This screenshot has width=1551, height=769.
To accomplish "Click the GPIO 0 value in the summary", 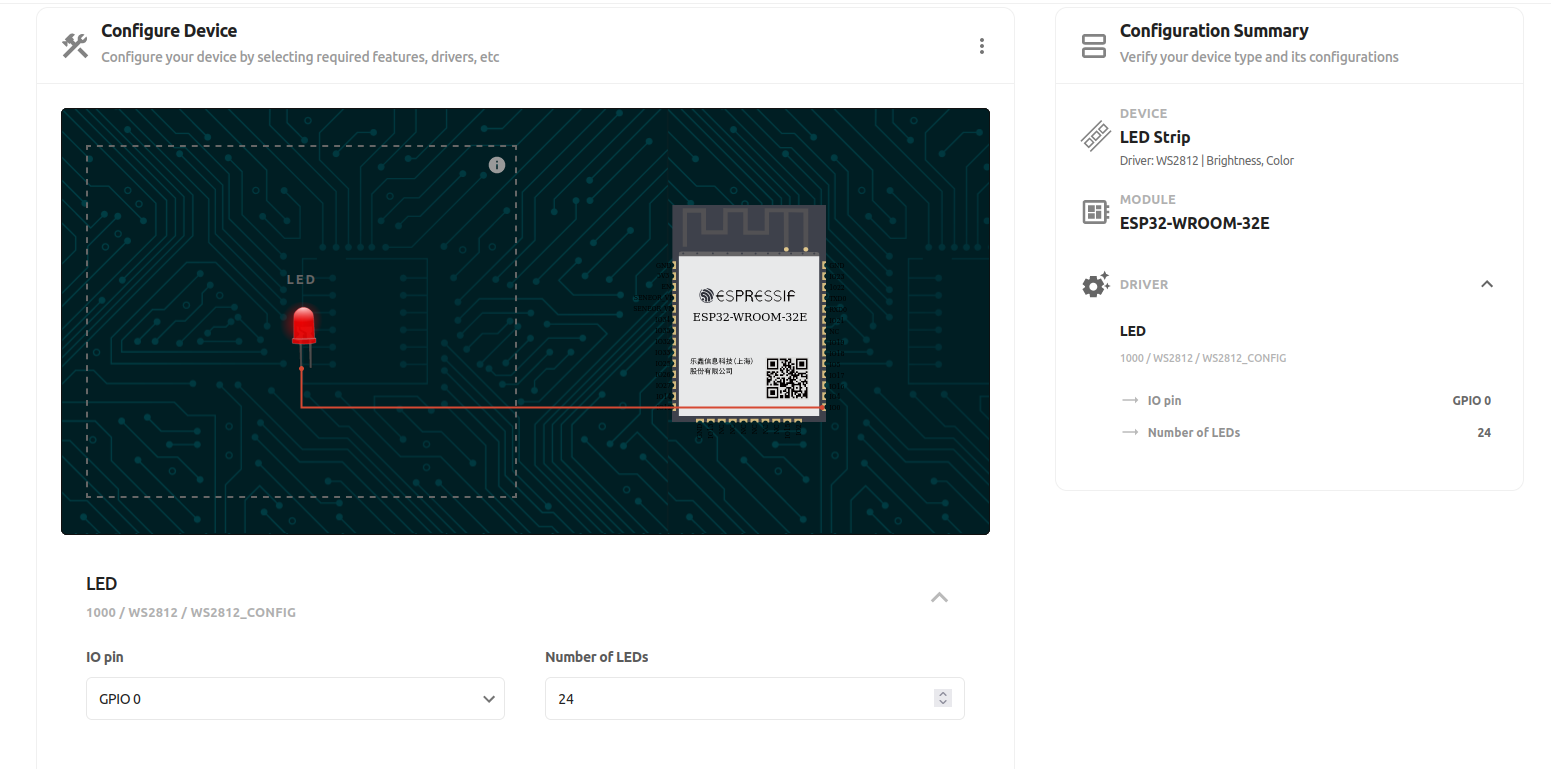I will (1472, 401).
